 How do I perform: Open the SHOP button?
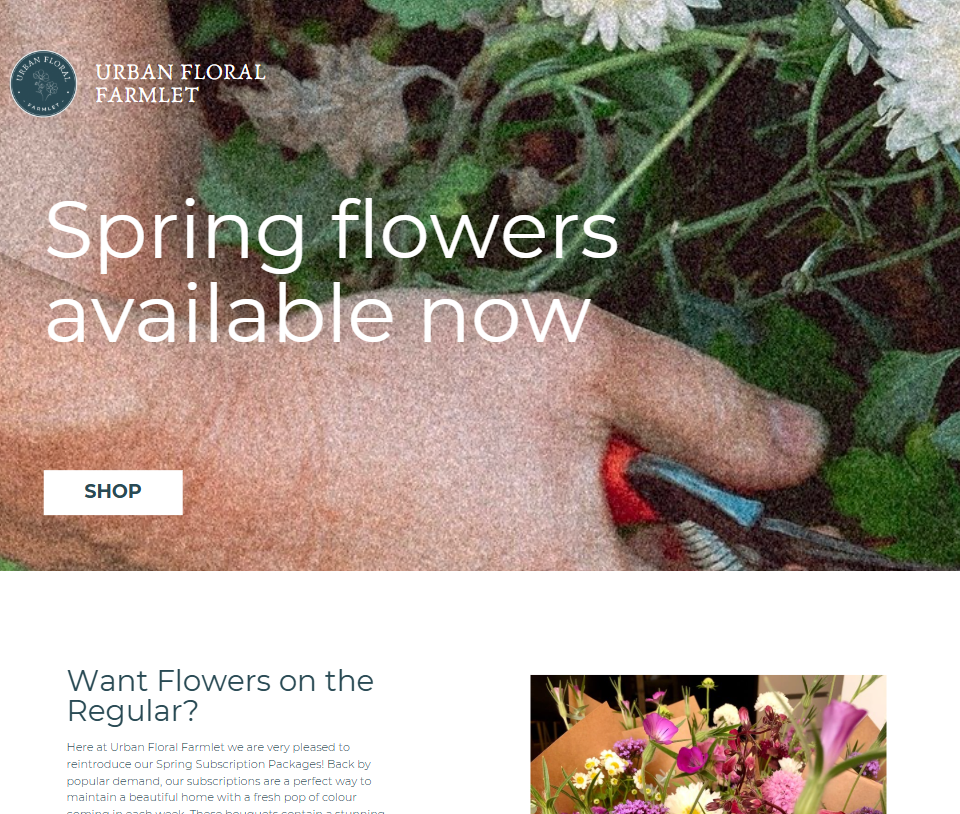pos(113,492)
